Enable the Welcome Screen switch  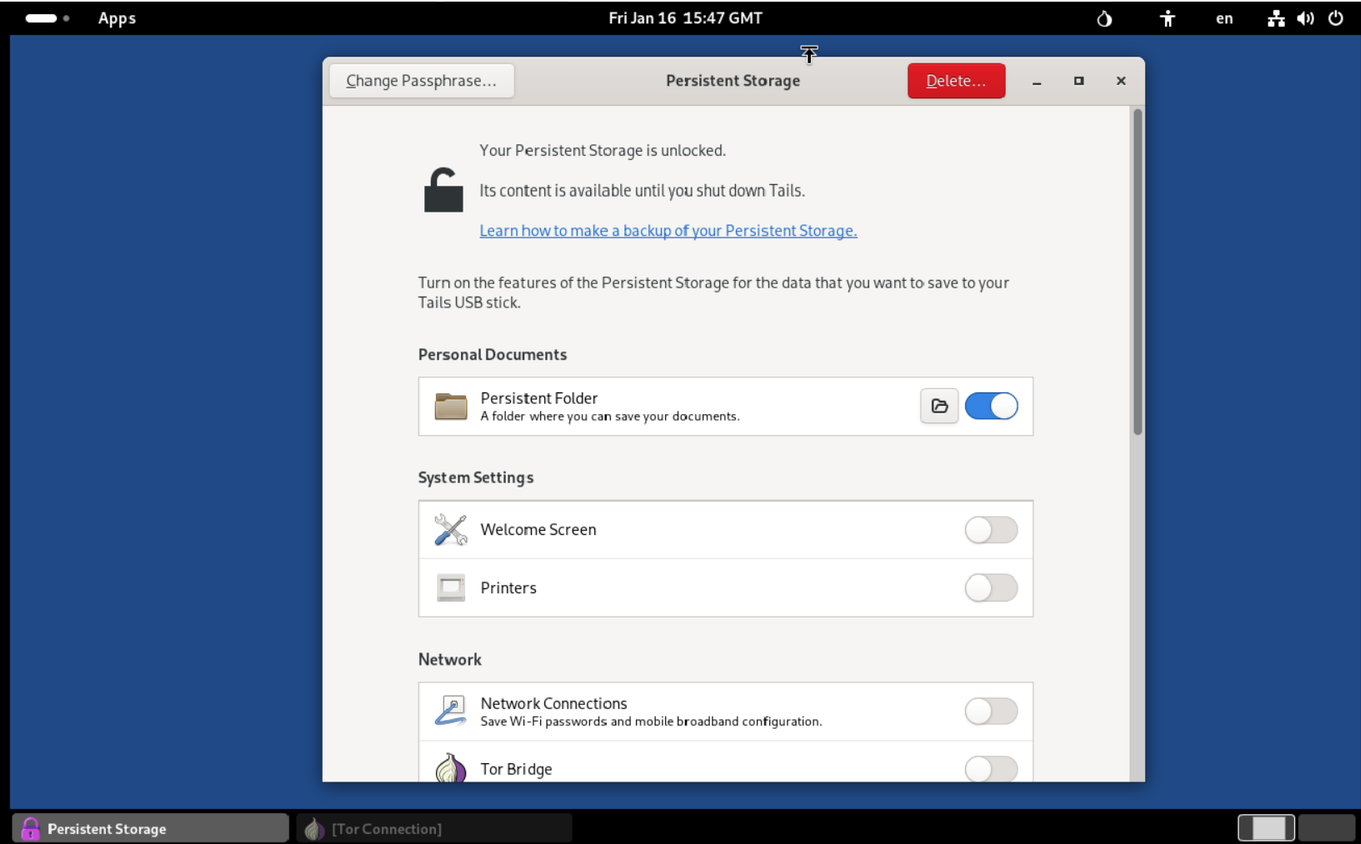coord(991,530)
